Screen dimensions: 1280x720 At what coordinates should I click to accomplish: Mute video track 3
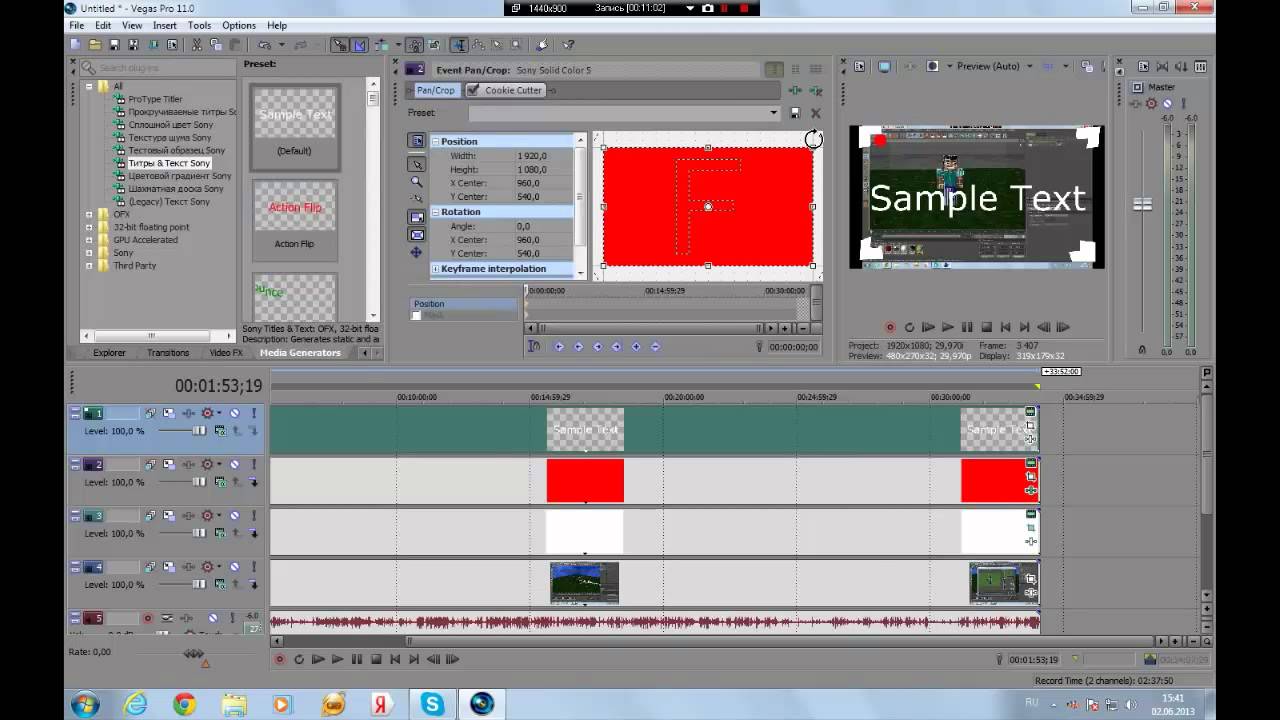click(x=235, y=516)
